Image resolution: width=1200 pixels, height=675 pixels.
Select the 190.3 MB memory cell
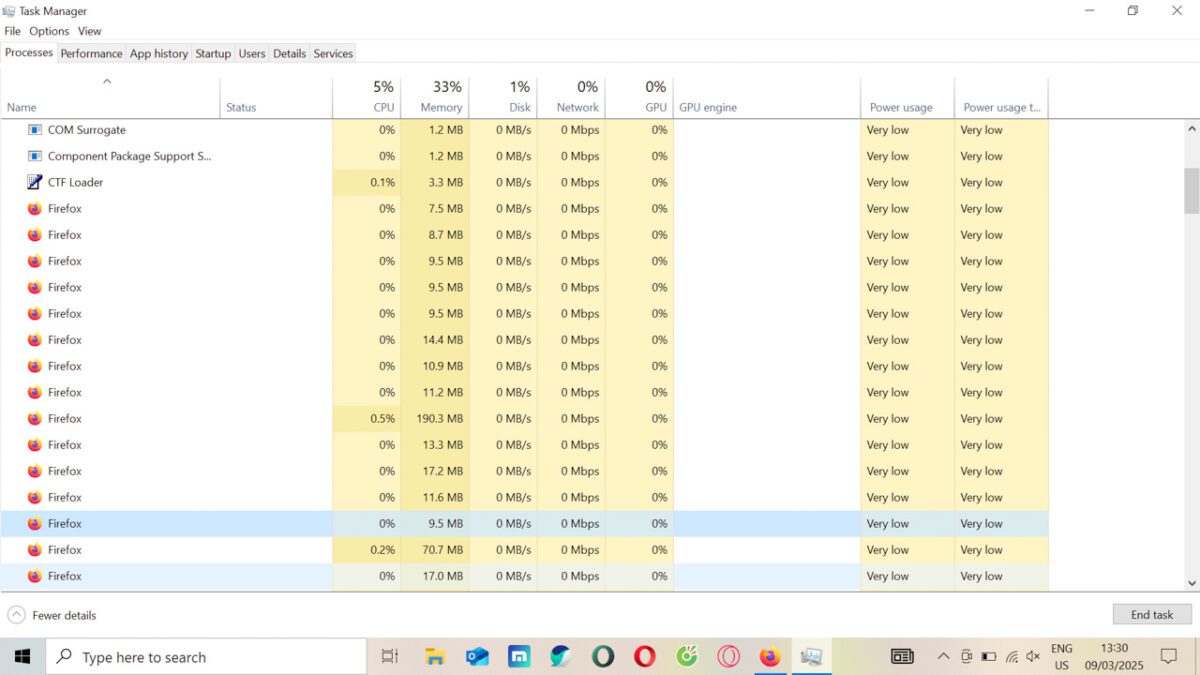pos(434,419)
